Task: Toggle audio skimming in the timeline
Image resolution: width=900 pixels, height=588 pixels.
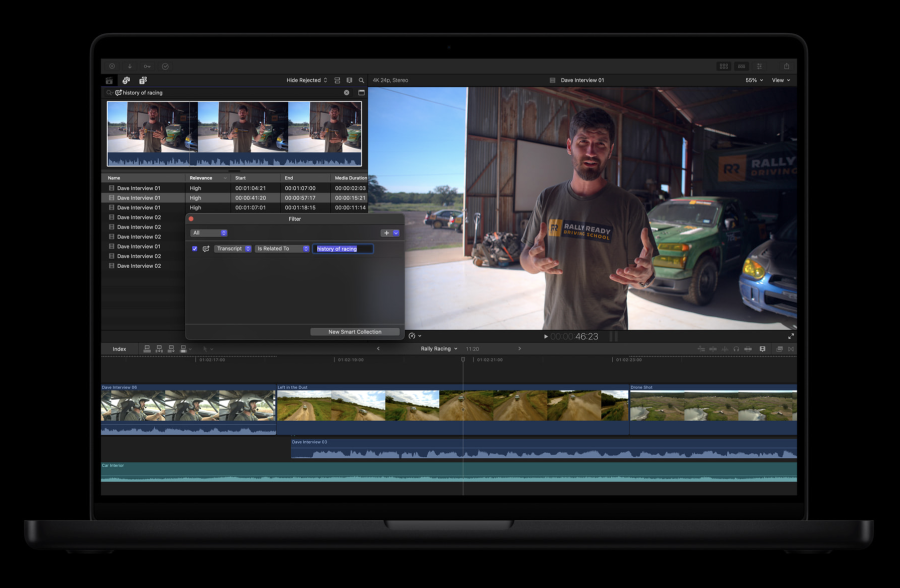Action: (x=724, y=349)
